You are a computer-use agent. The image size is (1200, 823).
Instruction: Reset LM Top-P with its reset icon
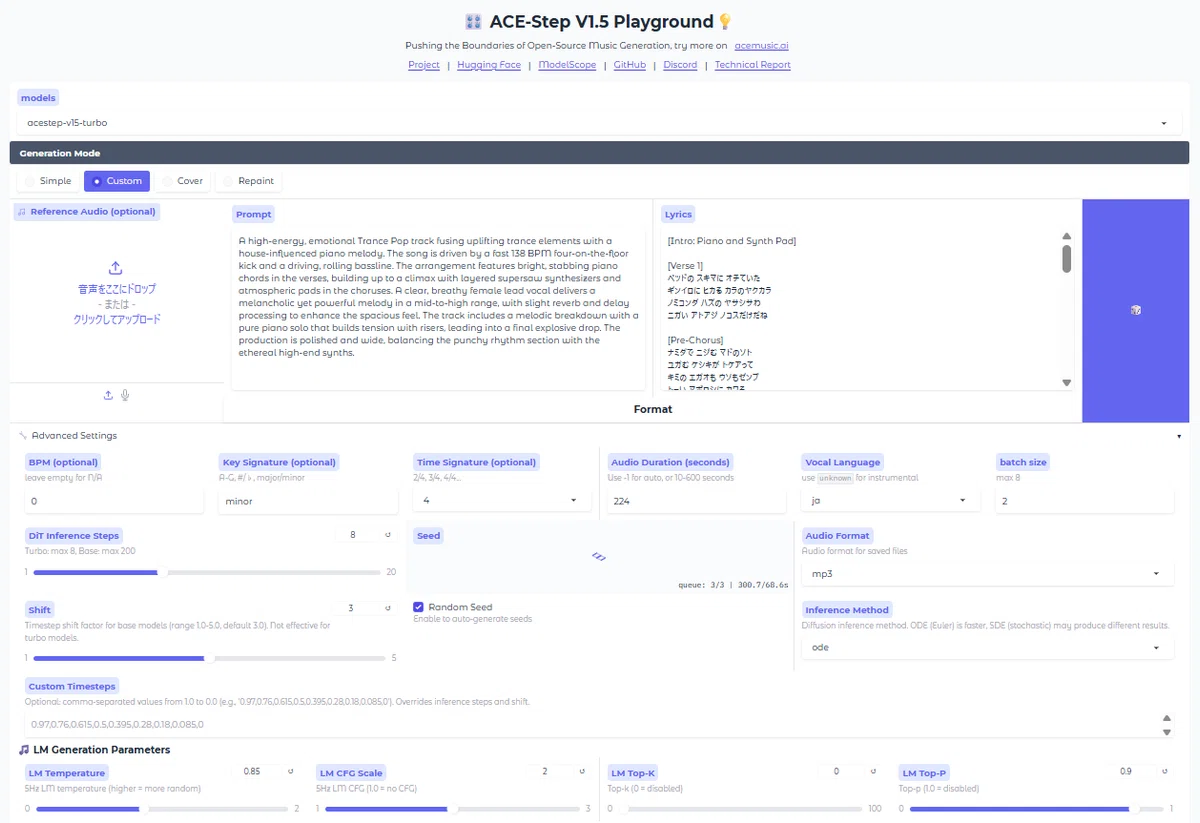[x=1165, y=771]
